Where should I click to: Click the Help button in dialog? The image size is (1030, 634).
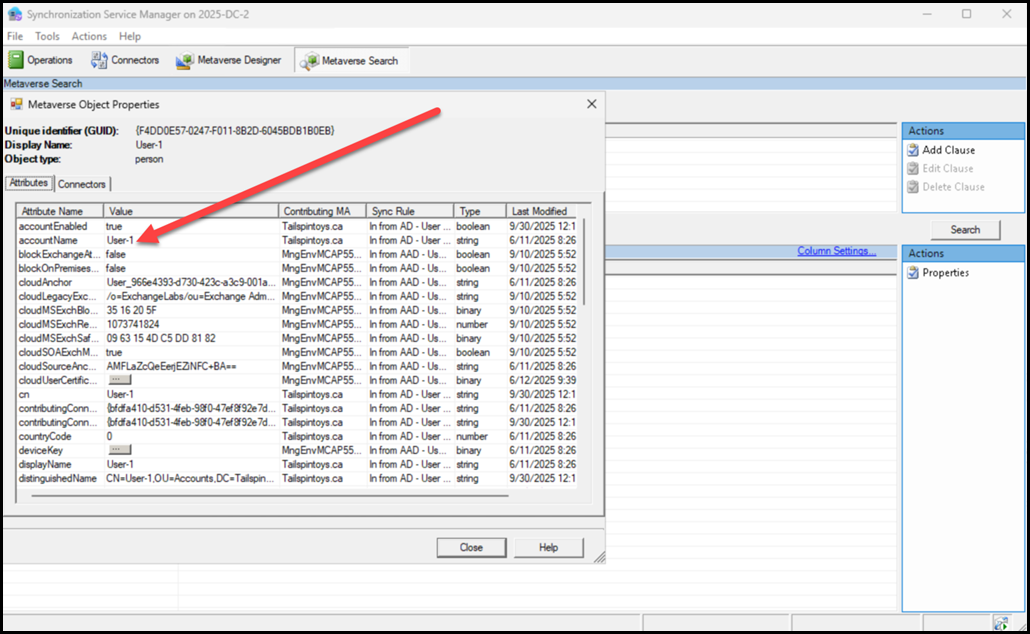pyautogui.click(x=548, y=547)
